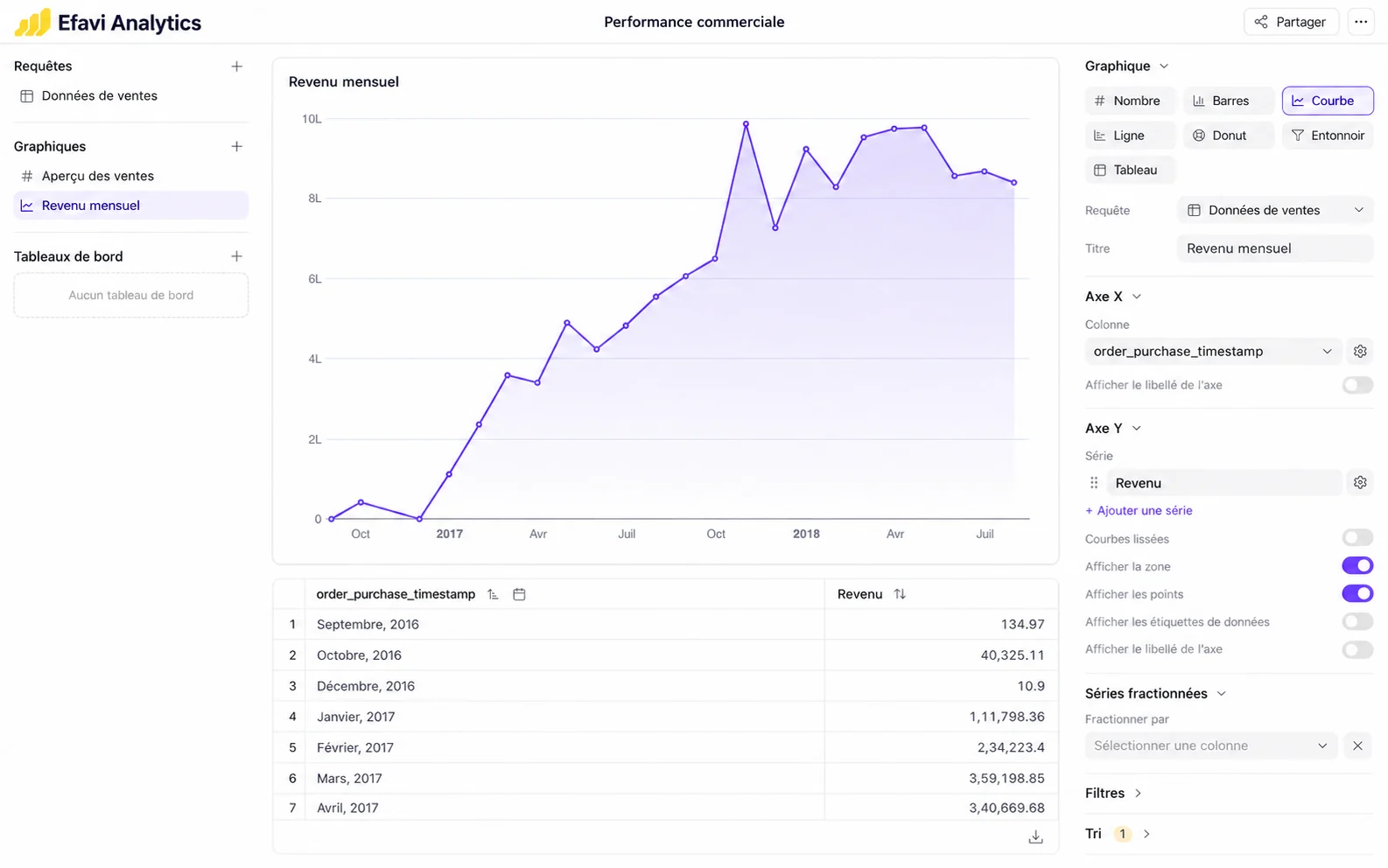Toggle Afficher le libellé de l'axe for Axe X
This screenshot has width=1388, height=868.
[x=1357, y=385]
